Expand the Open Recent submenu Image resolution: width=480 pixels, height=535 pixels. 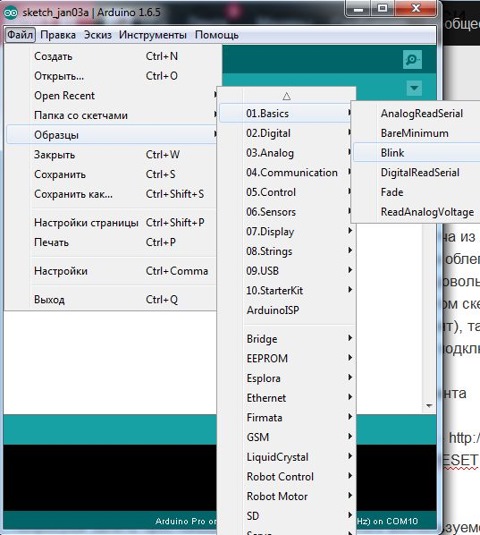coord(112,96)
